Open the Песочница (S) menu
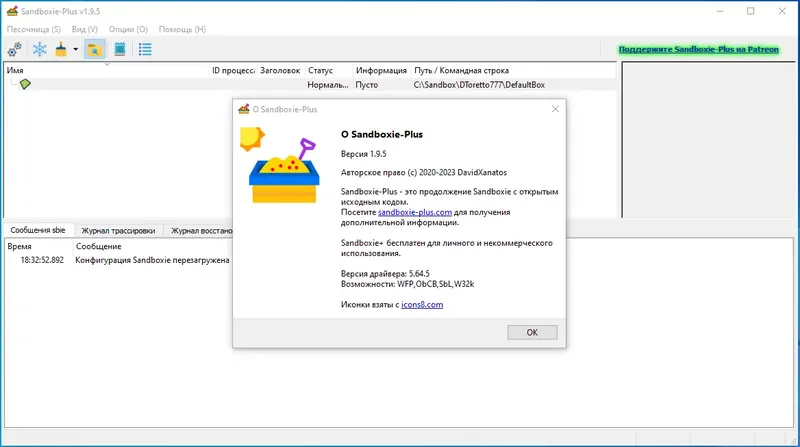Viewport: 800px width, 447px height. (34, 30)
